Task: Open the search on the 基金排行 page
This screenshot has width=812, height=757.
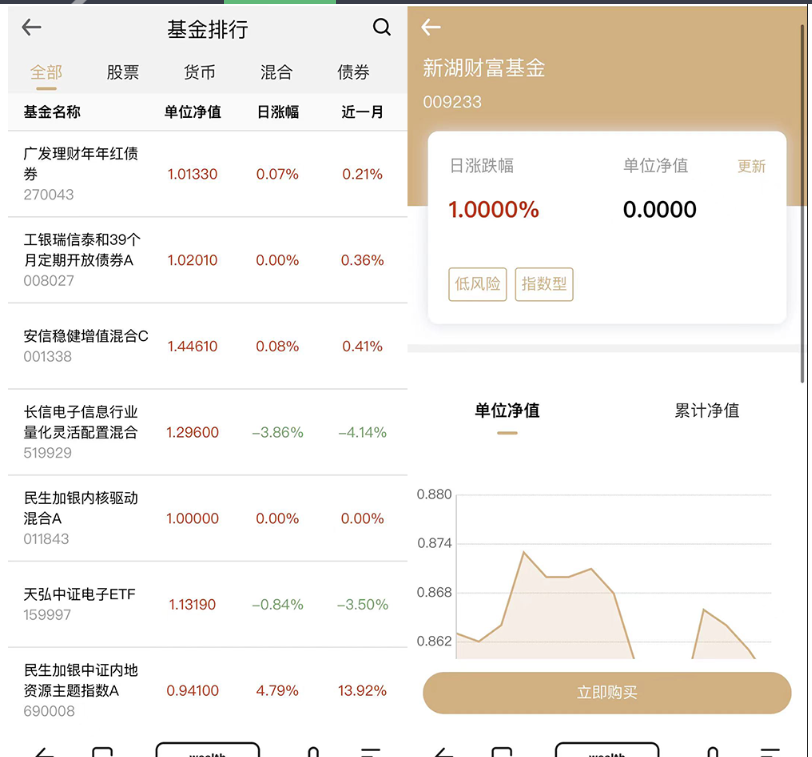Action: pos(382,29)
